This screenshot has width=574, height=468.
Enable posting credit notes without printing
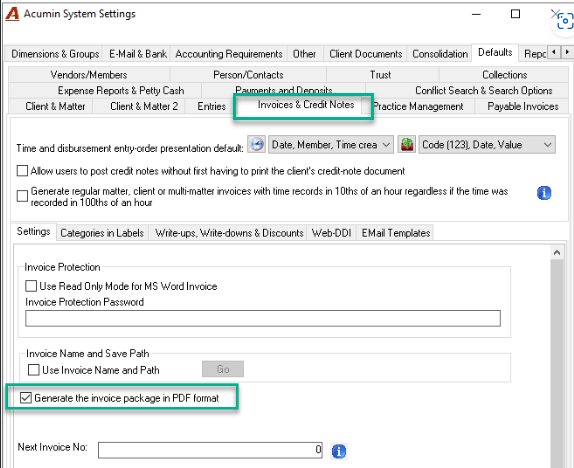tap(22, 171)
